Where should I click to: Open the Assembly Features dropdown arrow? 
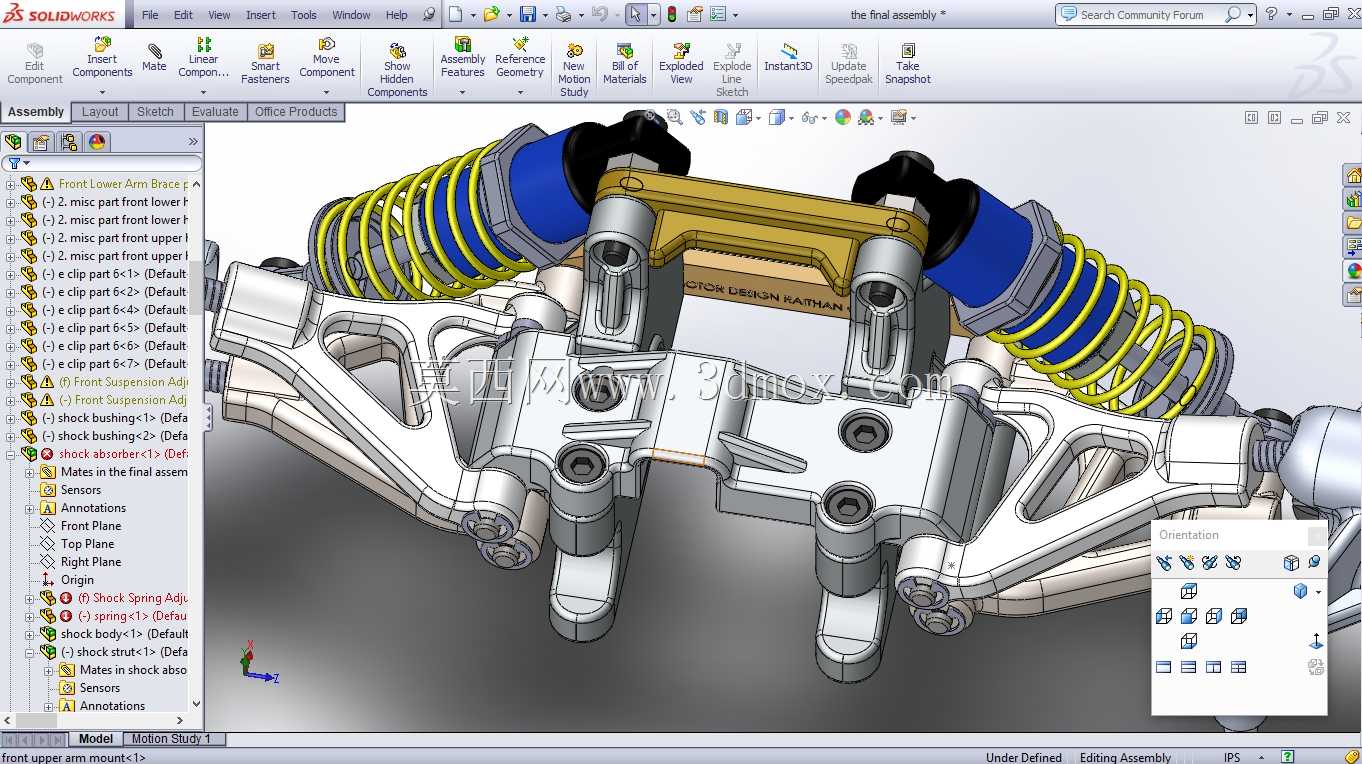point(462,93)
